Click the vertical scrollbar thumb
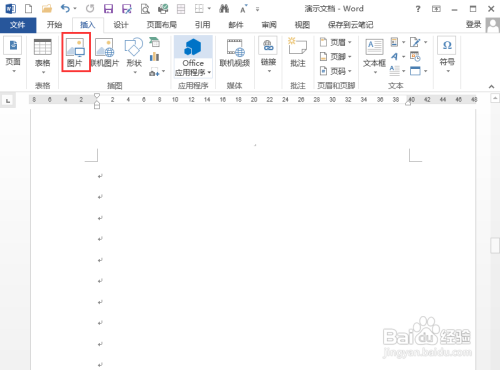500x370 pixels. coord(495,246)
